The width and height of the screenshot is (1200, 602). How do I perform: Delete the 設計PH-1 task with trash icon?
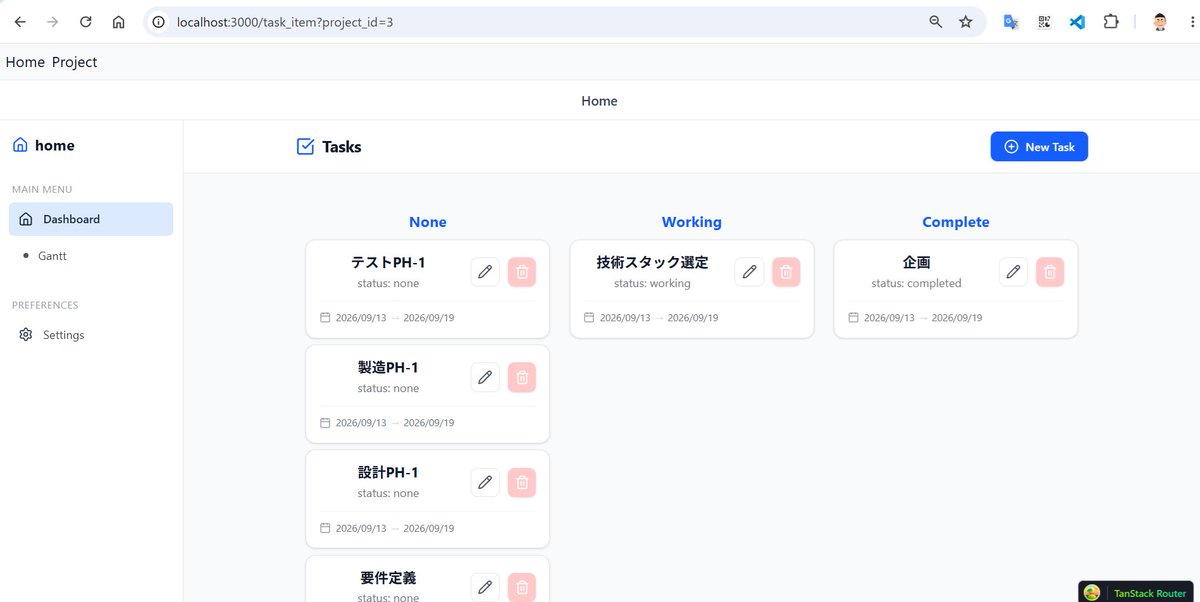tap(522, 482)
